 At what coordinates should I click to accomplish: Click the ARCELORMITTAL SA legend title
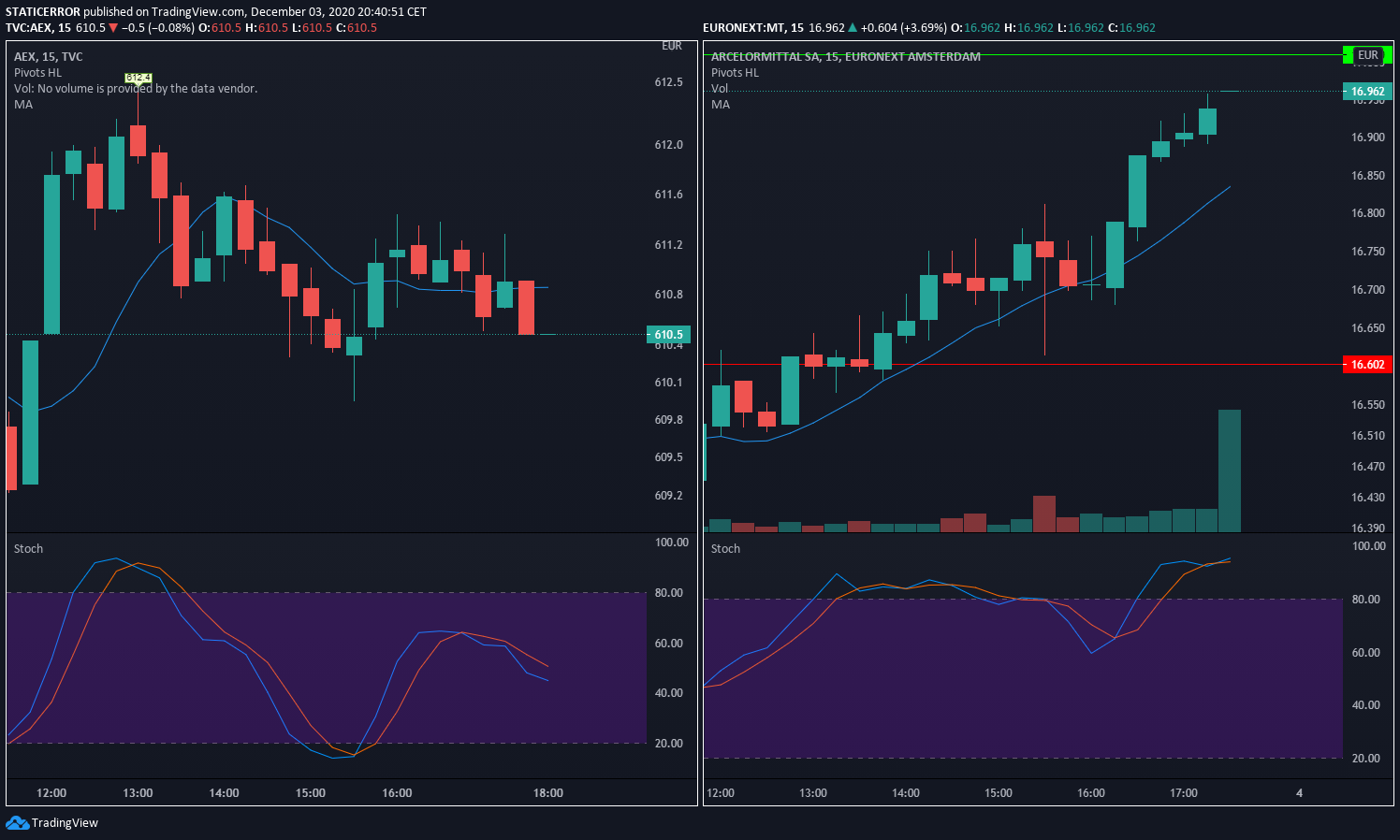[846, 57]
